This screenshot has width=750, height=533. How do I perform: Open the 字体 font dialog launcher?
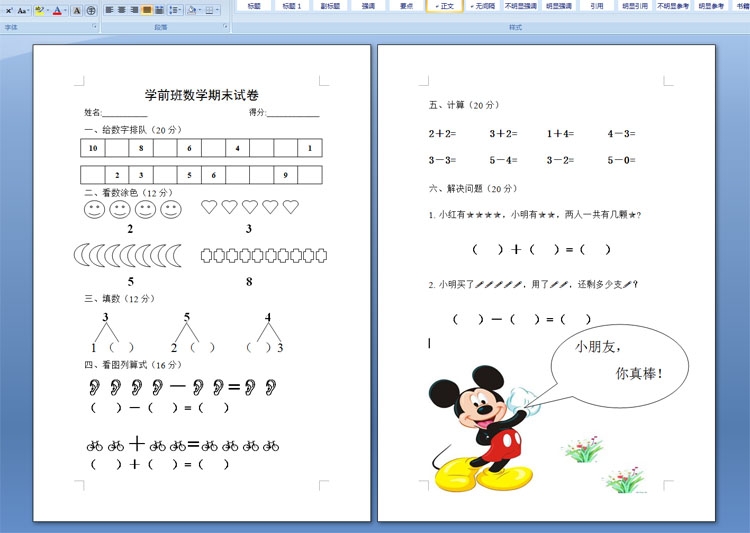[x=94, y=27]
